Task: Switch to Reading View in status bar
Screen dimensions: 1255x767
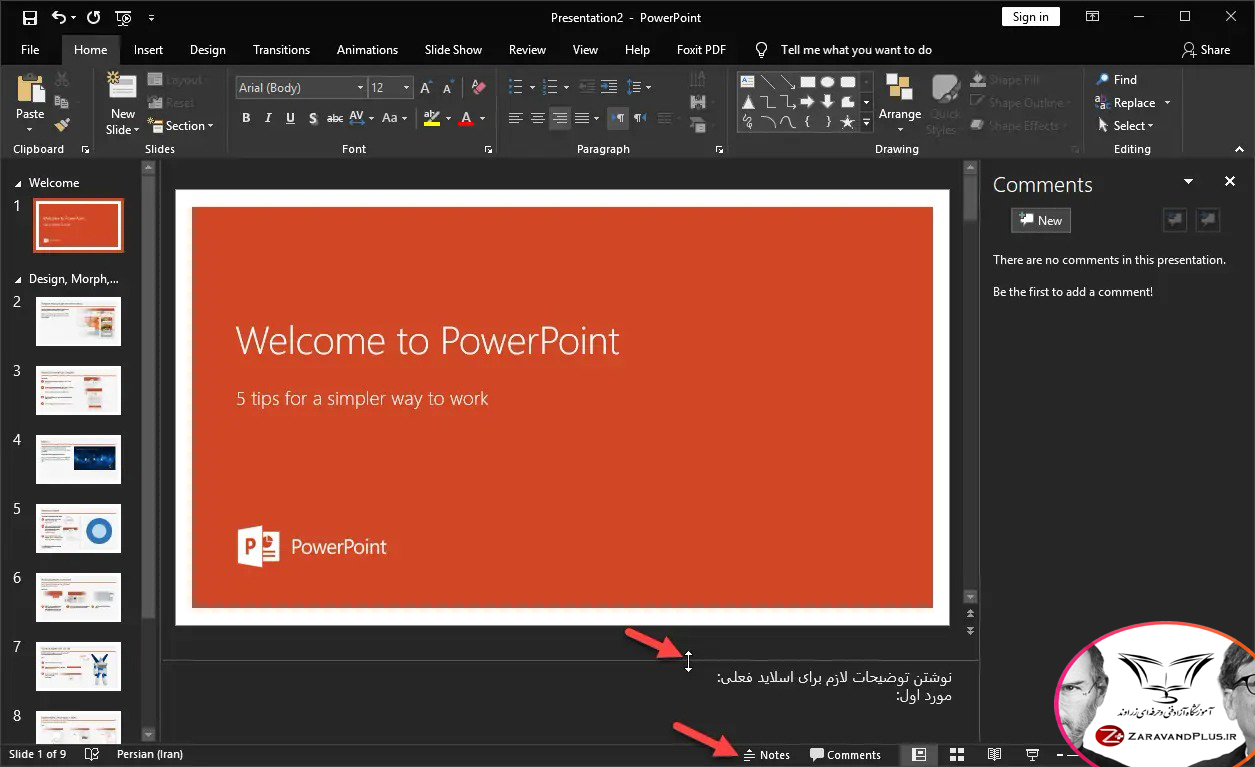Action: (x=994, y=755)
